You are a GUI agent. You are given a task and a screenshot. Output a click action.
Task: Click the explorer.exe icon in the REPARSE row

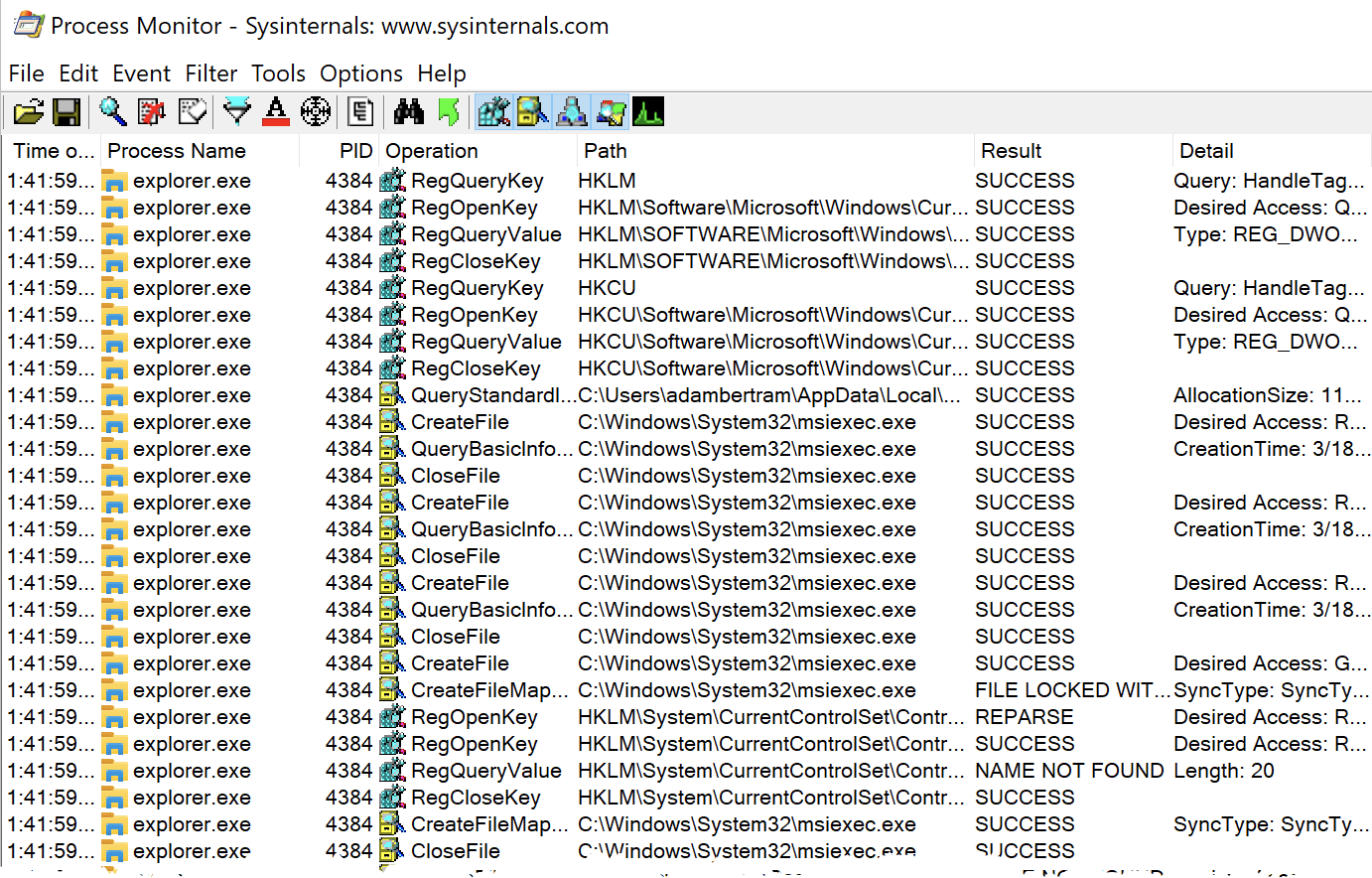115,717
